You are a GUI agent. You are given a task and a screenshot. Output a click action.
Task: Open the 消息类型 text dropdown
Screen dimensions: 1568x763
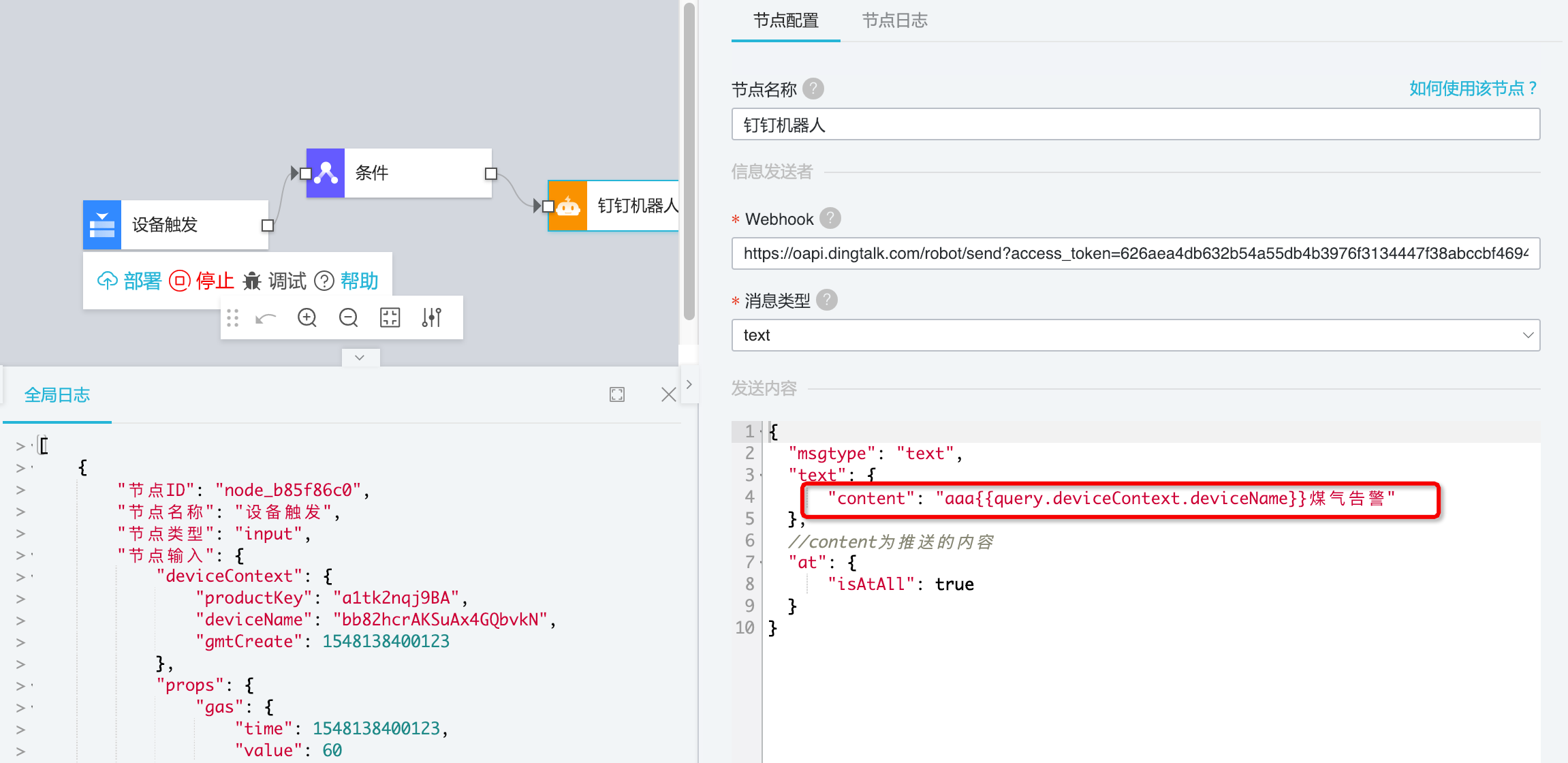(x=1135, y=335)
